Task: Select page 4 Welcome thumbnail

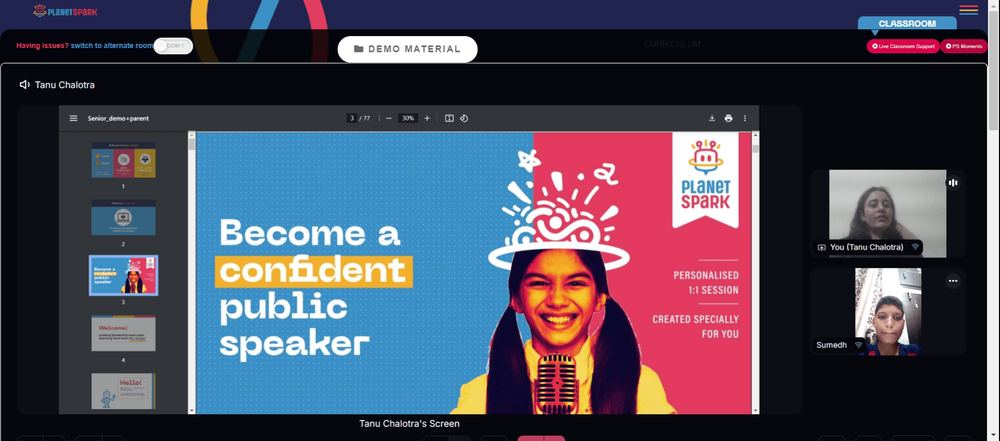Action: 123,333
